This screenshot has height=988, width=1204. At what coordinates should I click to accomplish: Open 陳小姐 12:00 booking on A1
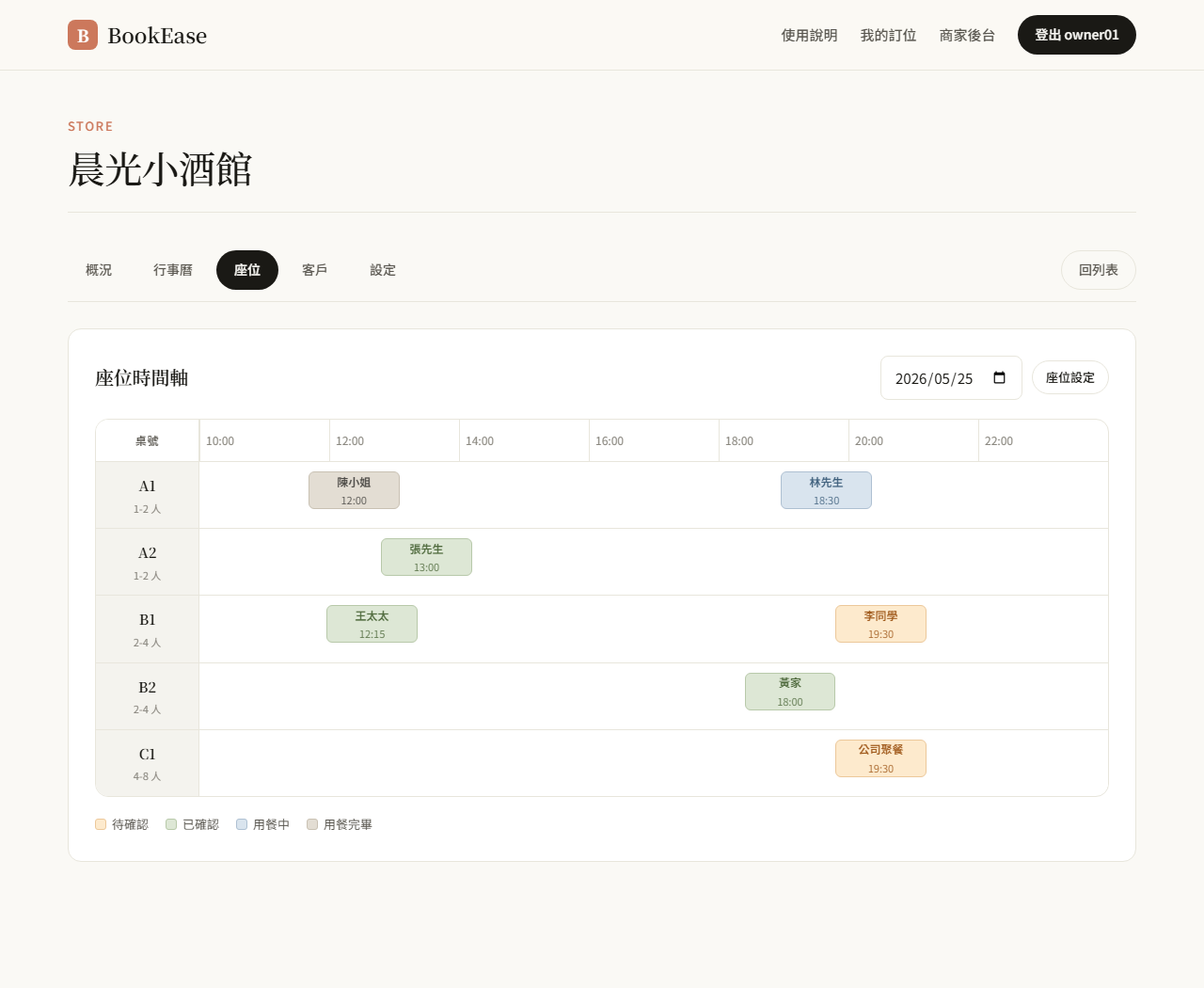354,490
